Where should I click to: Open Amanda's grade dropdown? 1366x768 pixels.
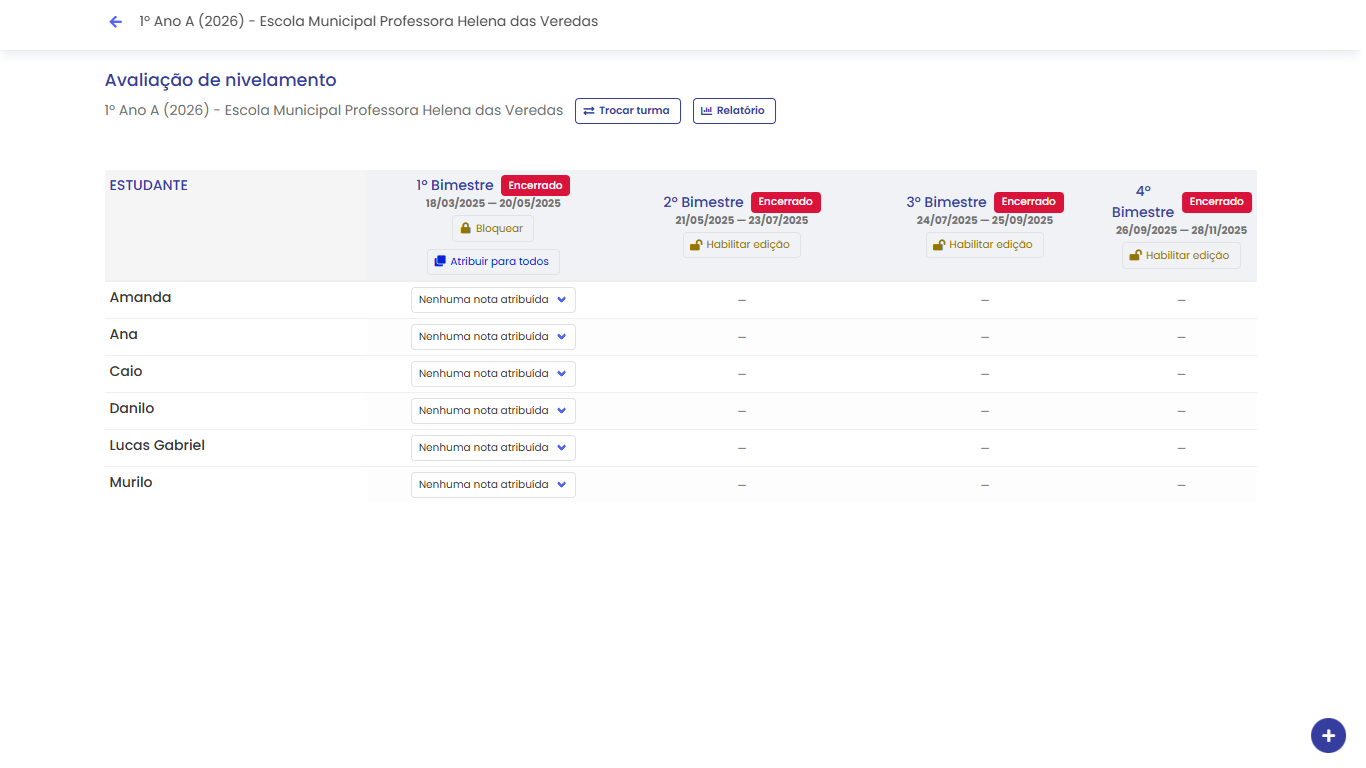493,300
